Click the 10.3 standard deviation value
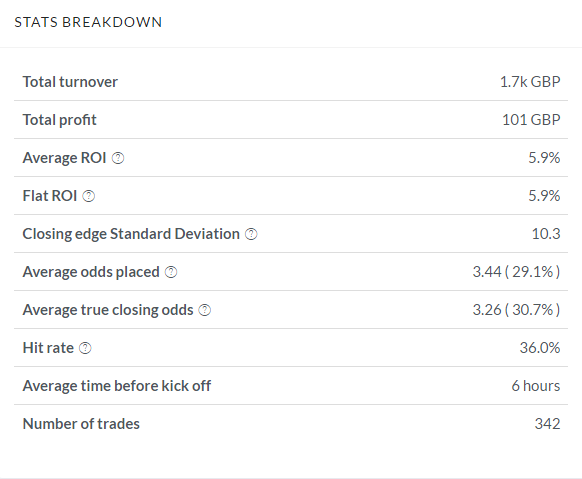 546,234
